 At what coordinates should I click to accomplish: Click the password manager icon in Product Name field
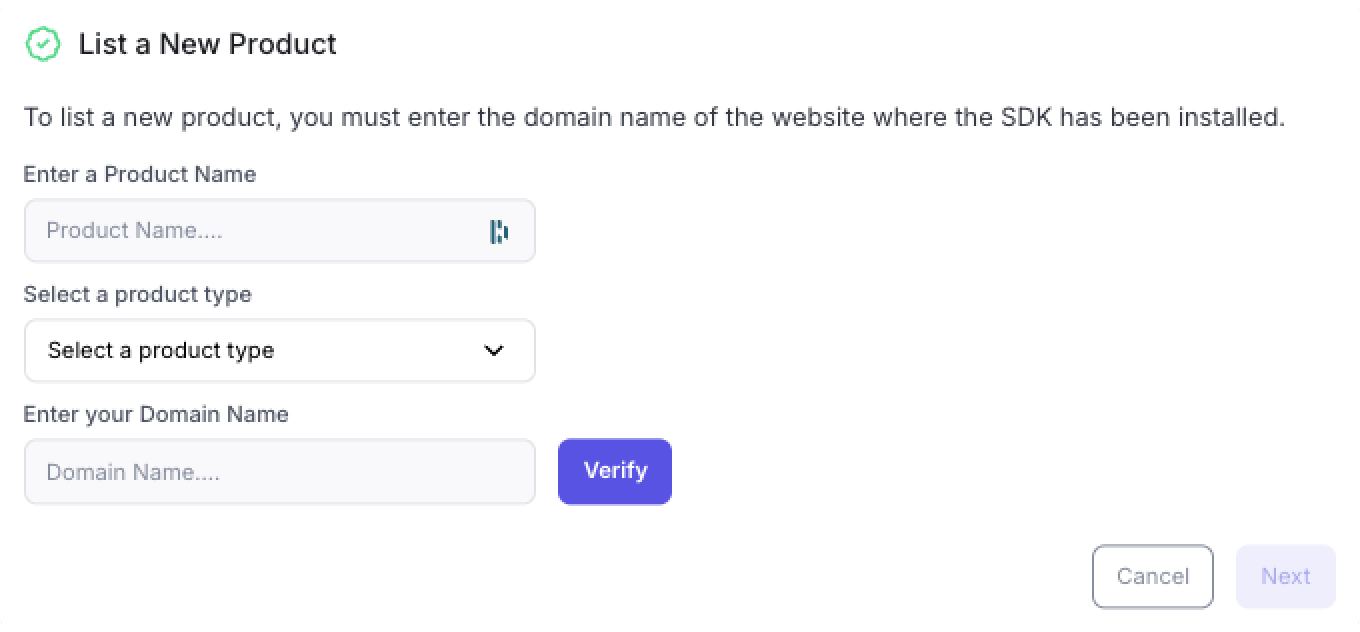pyautogui.click(x=499, y=231)
